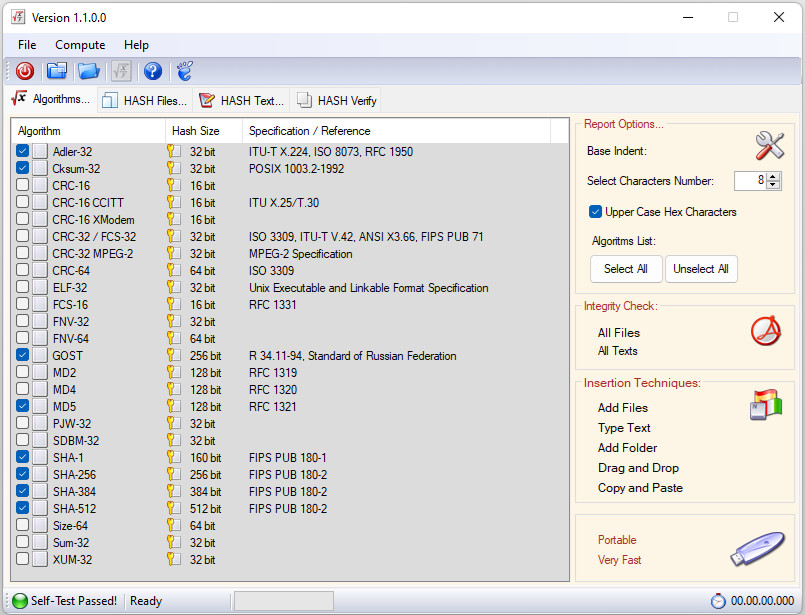
Task: Click the tools icon in Report Options
Action: click(769, 147)
